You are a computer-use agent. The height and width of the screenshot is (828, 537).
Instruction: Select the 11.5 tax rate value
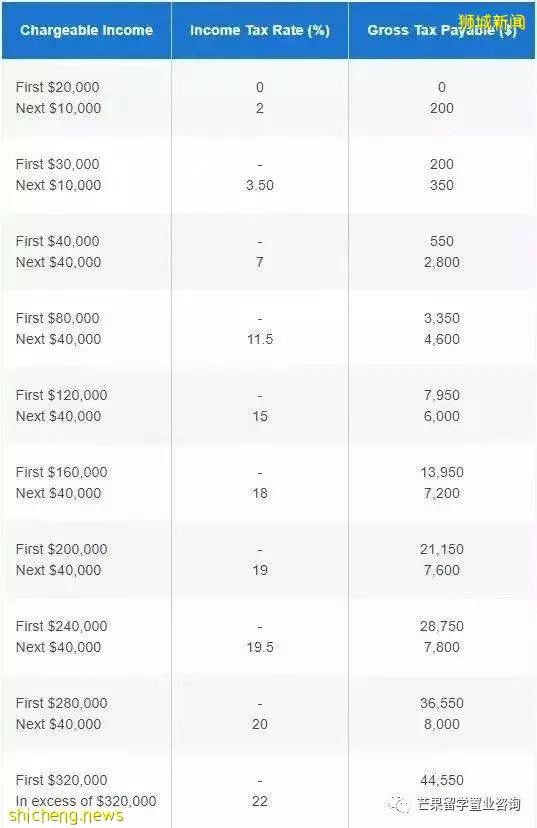click(x=260, y=340)
